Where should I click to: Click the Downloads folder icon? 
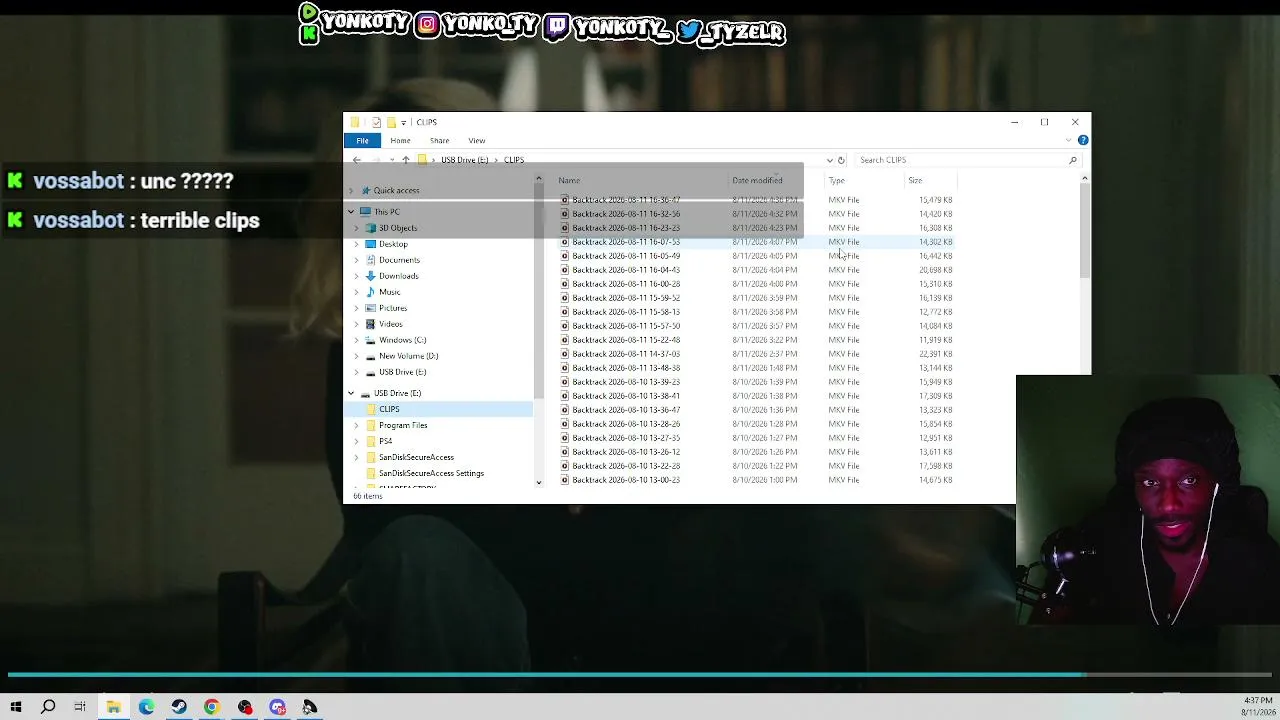pos(371,276)
